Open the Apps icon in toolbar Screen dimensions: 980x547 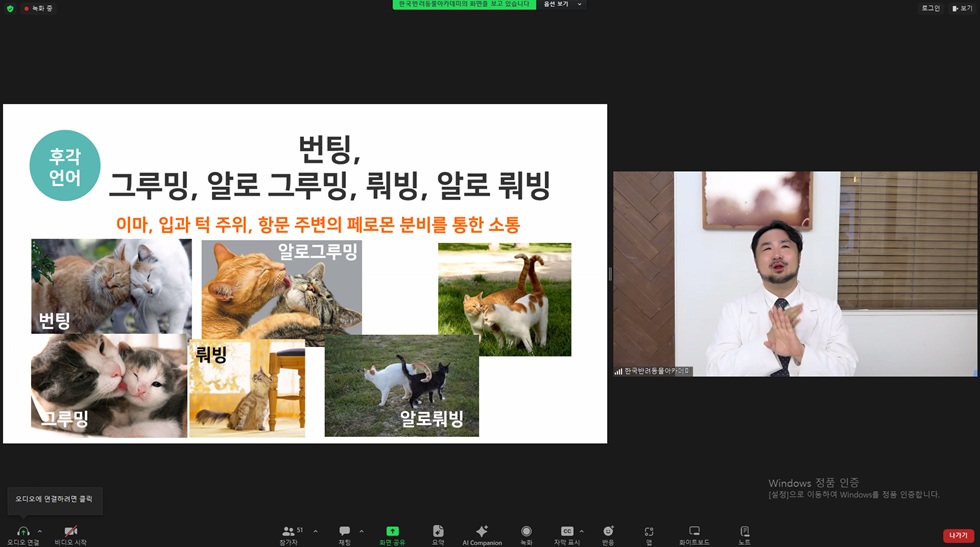(x=649, y=531)
